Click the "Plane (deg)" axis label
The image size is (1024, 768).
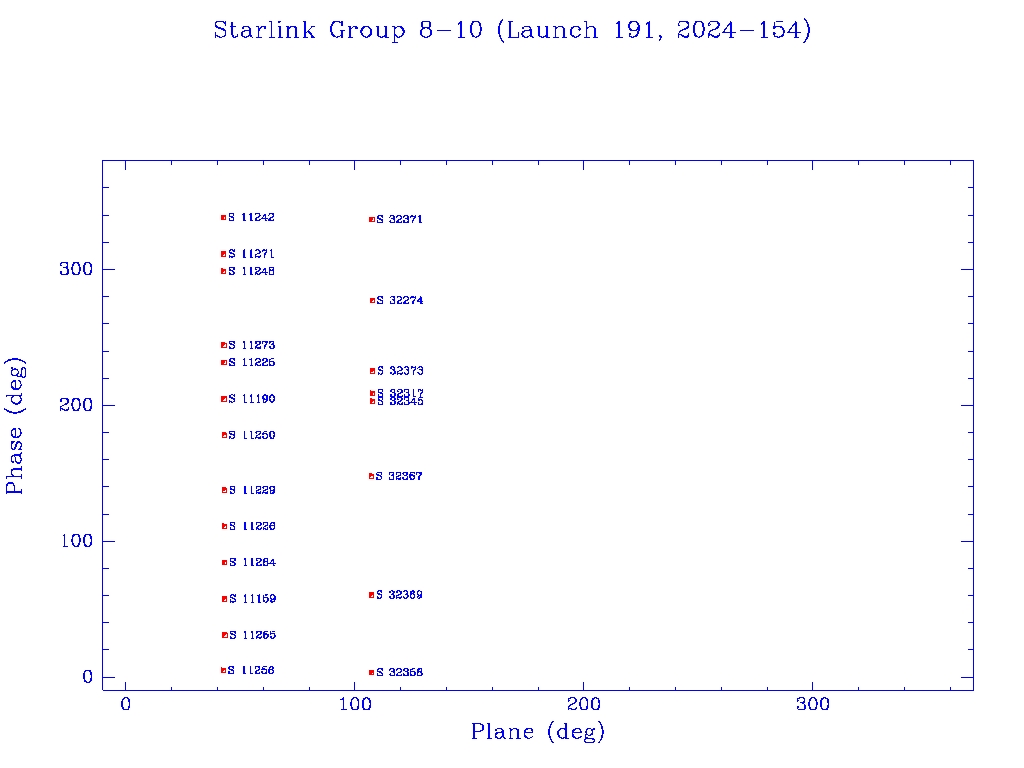coord(538,731)
